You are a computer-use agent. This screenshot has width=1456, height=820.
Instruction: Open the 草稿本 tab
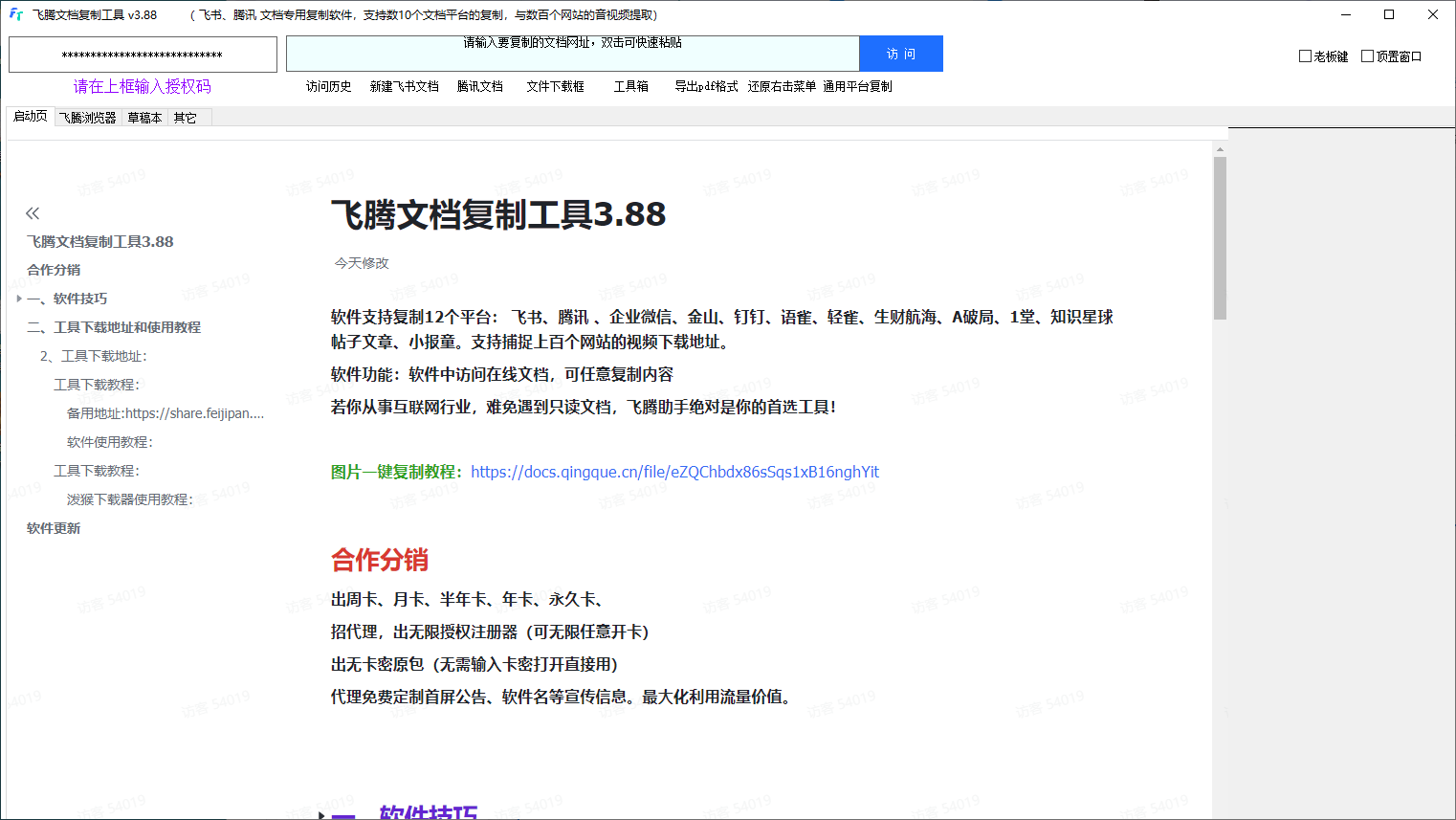click(x=144, y=118)
